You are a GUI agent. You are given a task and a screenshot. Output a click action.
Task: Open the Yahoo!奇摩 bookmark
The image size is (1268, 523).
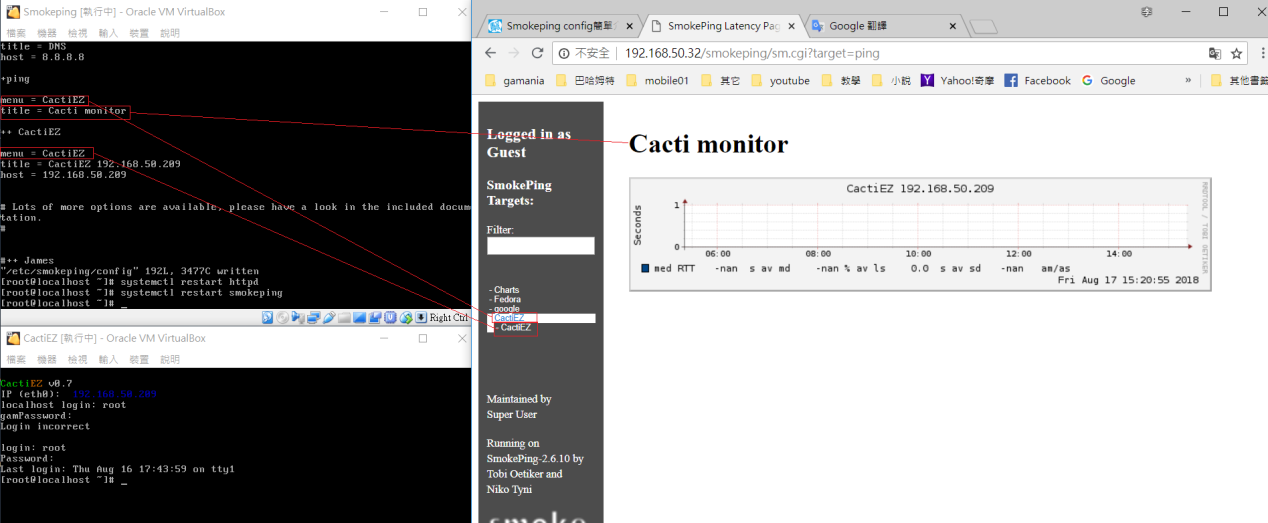(957, 81)
